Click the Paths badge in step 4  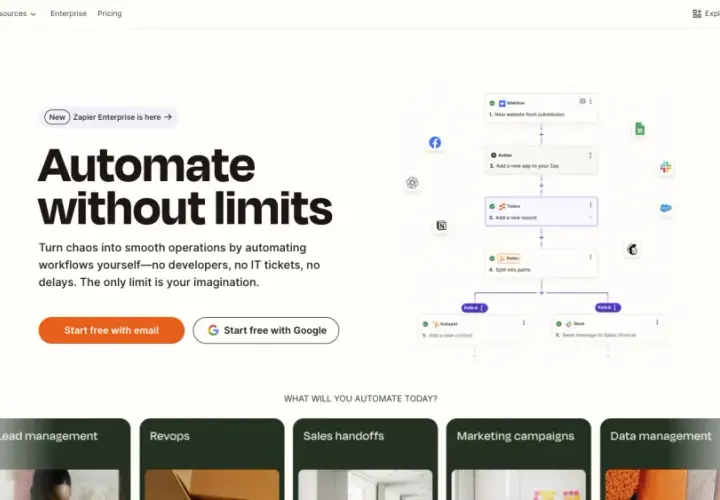click(x=509, y=258)
